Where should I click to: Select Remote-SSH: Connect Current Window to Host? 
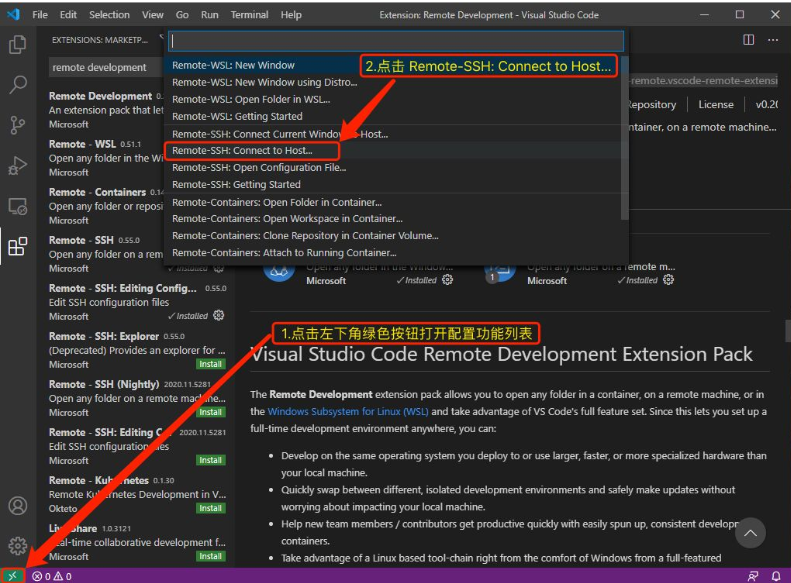coord(393,134)
